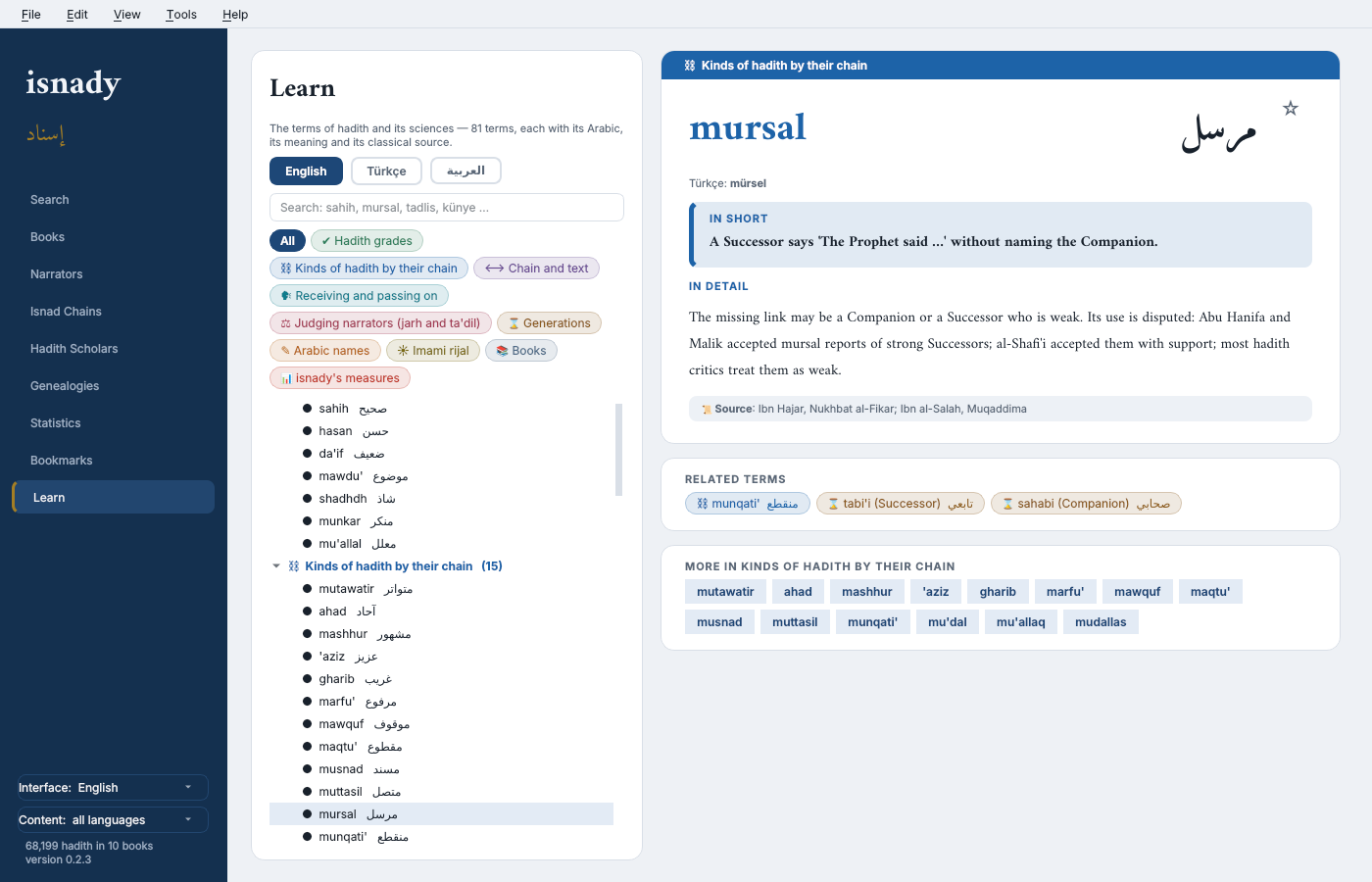This screenshot has width=1372, height=882.
Task: Open related term tabi'i (Successor)
Action: (x=901, y=504)
